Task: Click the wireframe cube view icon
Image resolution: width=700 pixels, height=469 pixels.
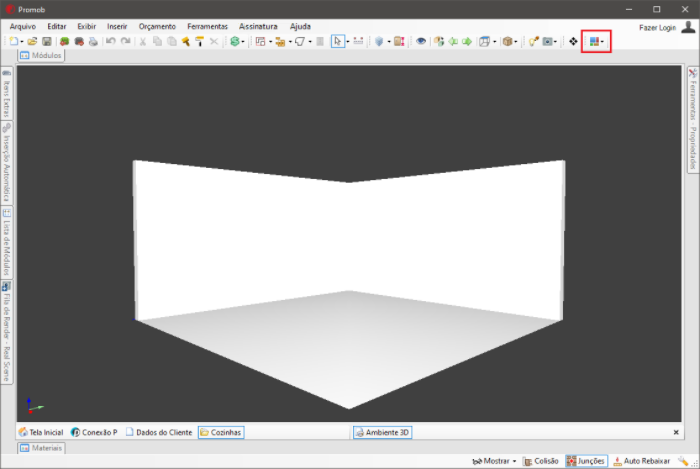Action: pyautogui.click(x=484, y=42)
